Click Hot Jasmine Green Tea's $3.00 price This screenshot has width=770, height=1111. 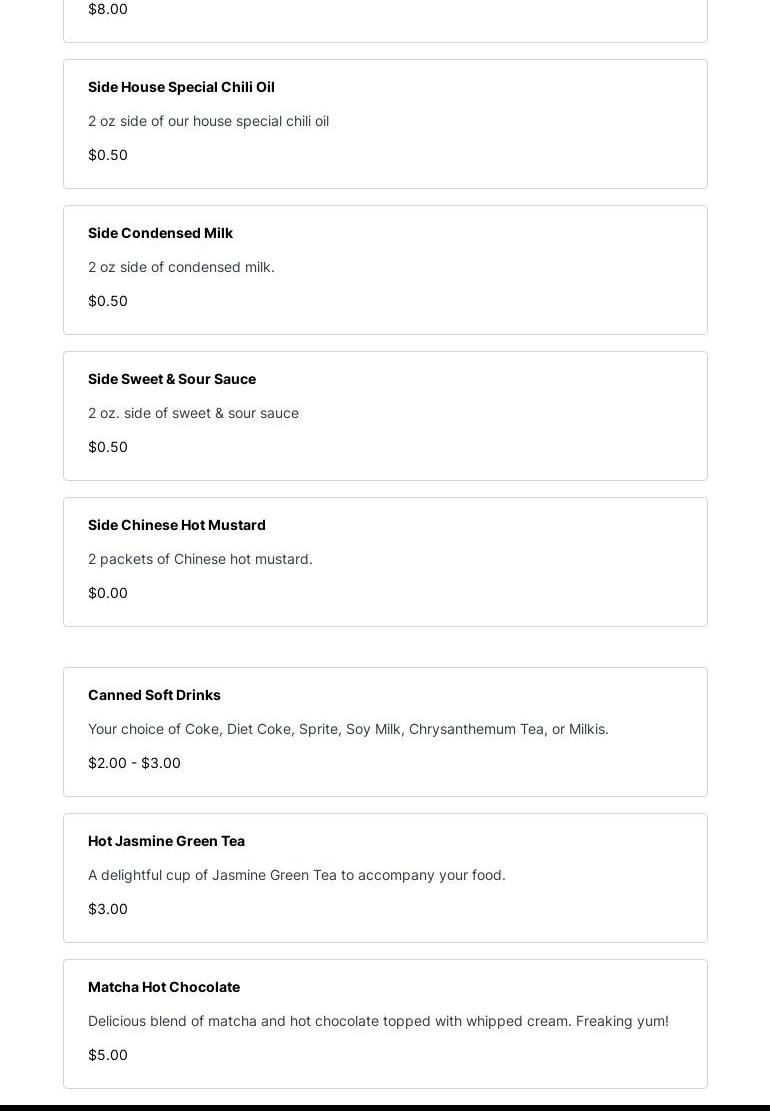pyautogui.click(x=108, y=909)
